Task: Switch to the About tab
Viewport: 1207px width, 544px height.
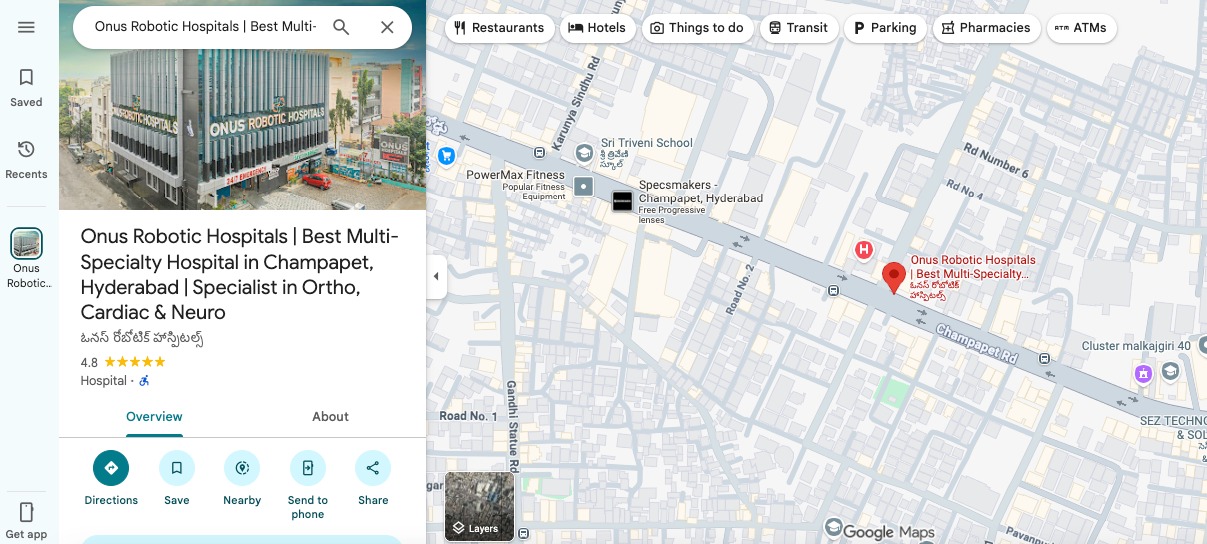Action: (x=330, y=417)
